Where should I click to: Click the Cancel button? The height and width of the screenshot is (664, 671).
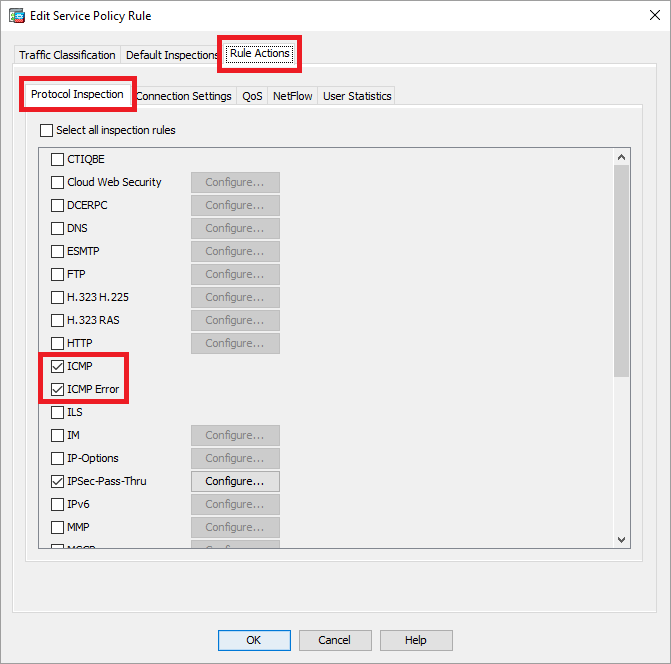334,640
